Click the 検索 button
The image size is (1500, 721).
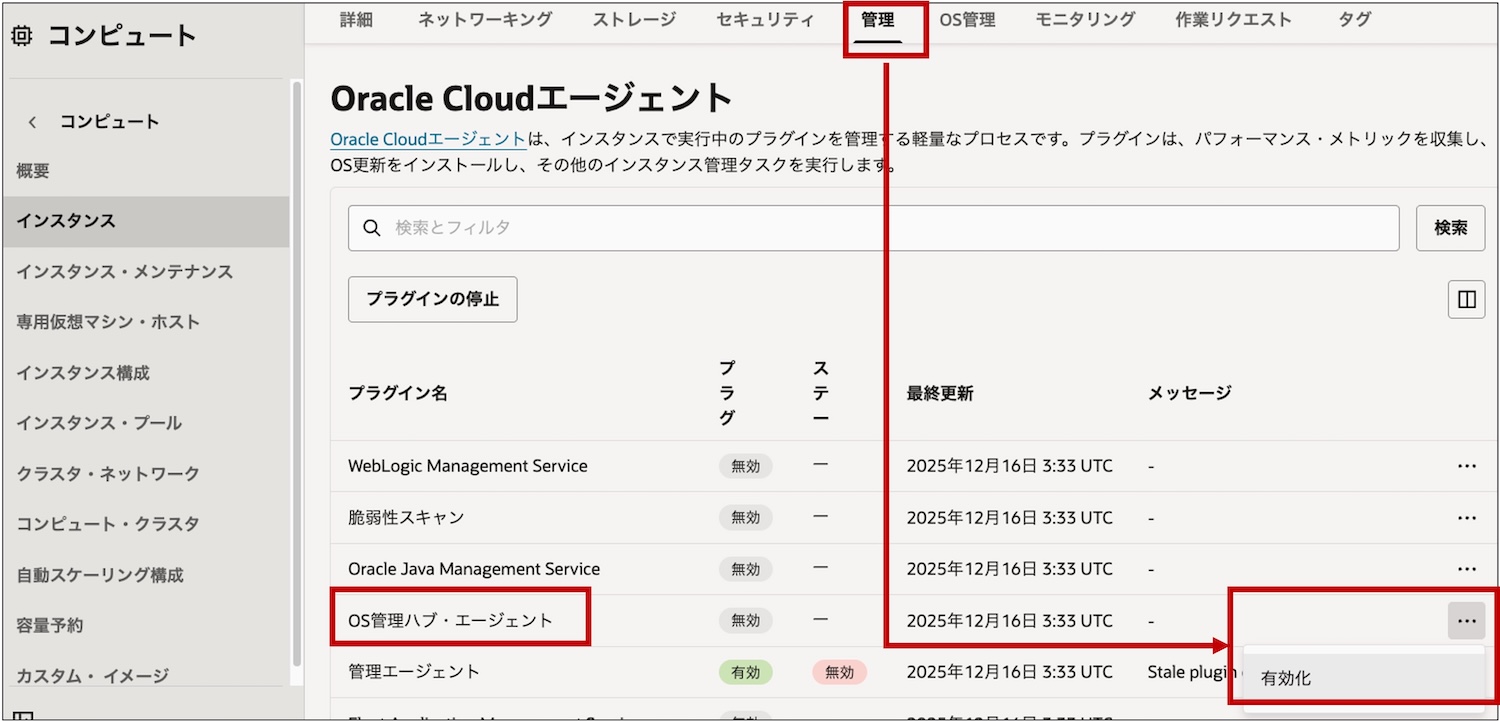coord(1450,228)
